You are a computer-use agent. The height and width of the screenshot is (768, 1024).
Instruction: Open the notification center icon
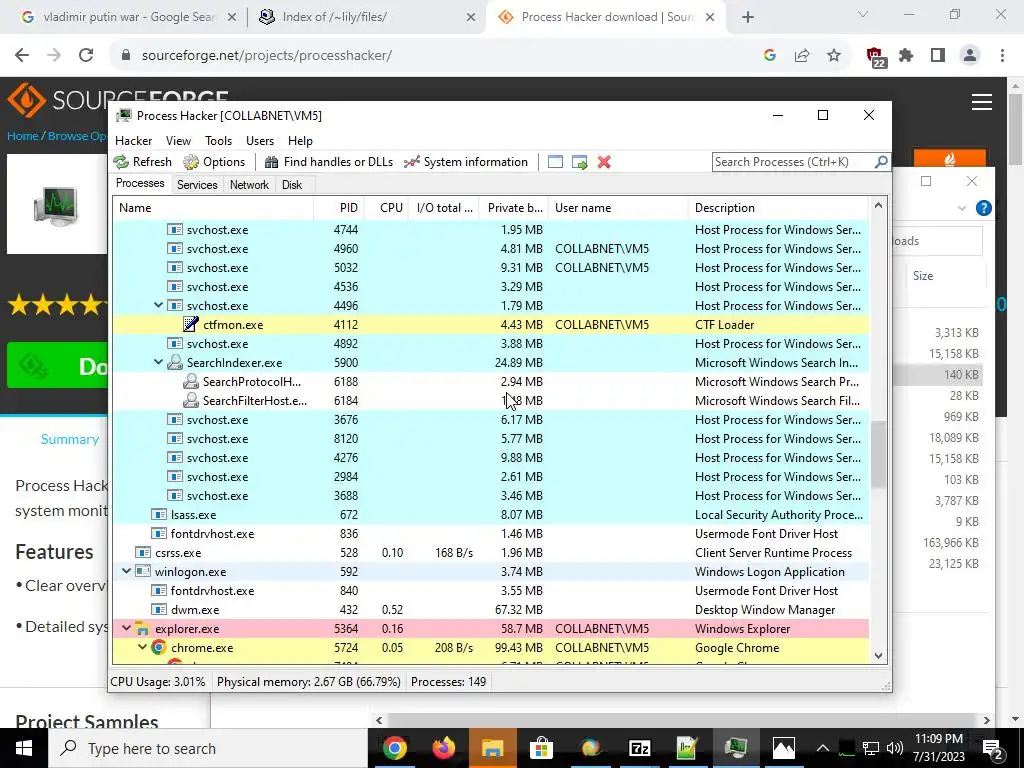pos(992,748)
